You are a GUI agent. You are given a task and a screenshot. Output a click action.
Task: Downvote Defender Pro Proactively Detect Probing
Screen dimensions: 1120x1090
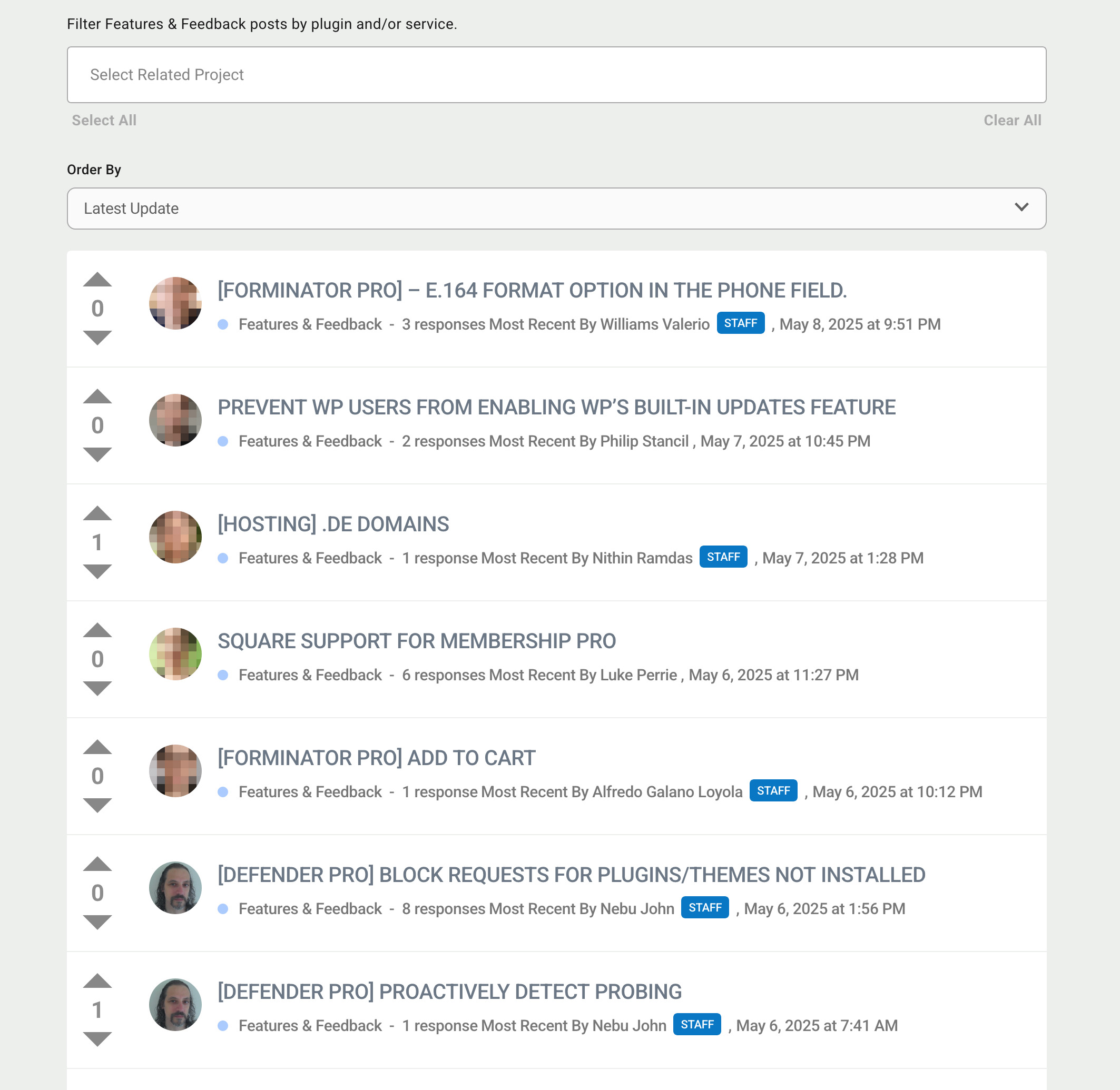pos(97,1039)
